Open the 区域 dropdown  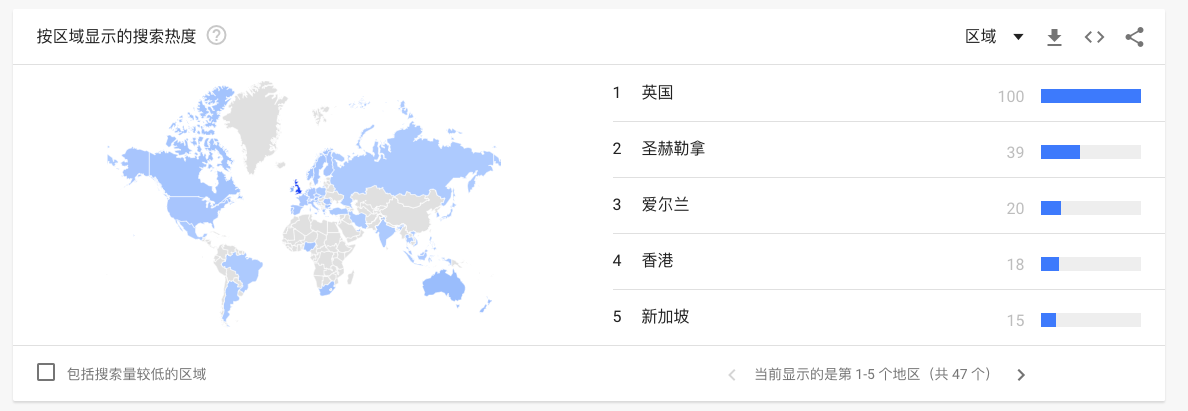pyautogui.click(x=994, y=36)
